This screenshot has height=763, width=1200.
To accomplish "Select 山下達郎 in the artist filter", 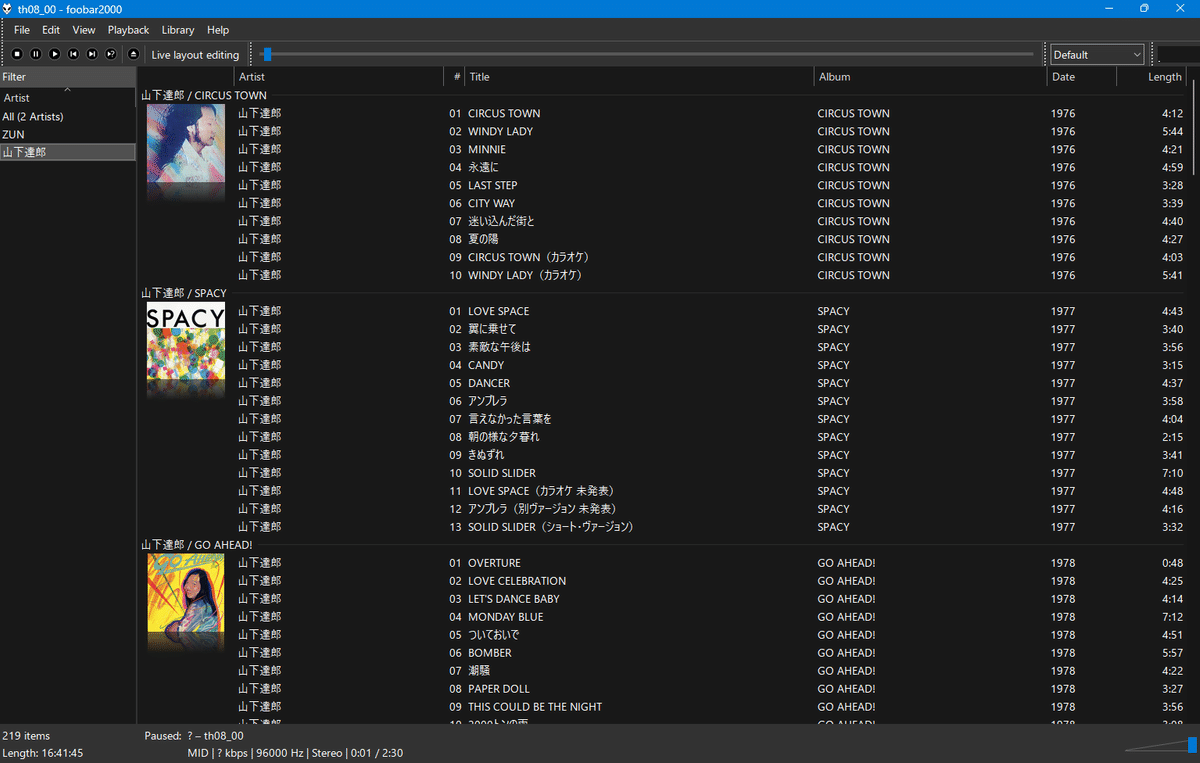I will click(x=68, y=152).
